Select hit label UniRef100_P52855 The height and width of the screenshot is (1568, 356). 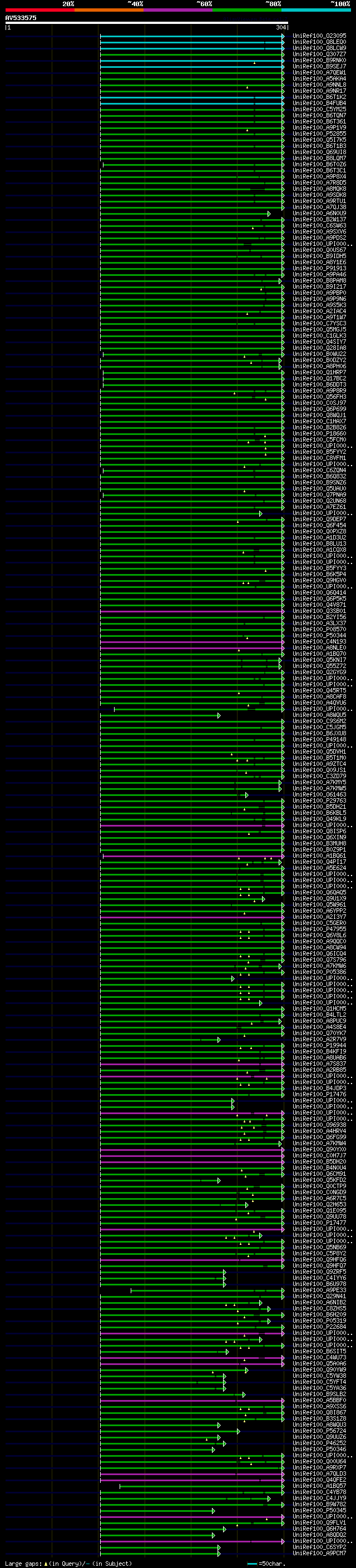click(319, 134)
